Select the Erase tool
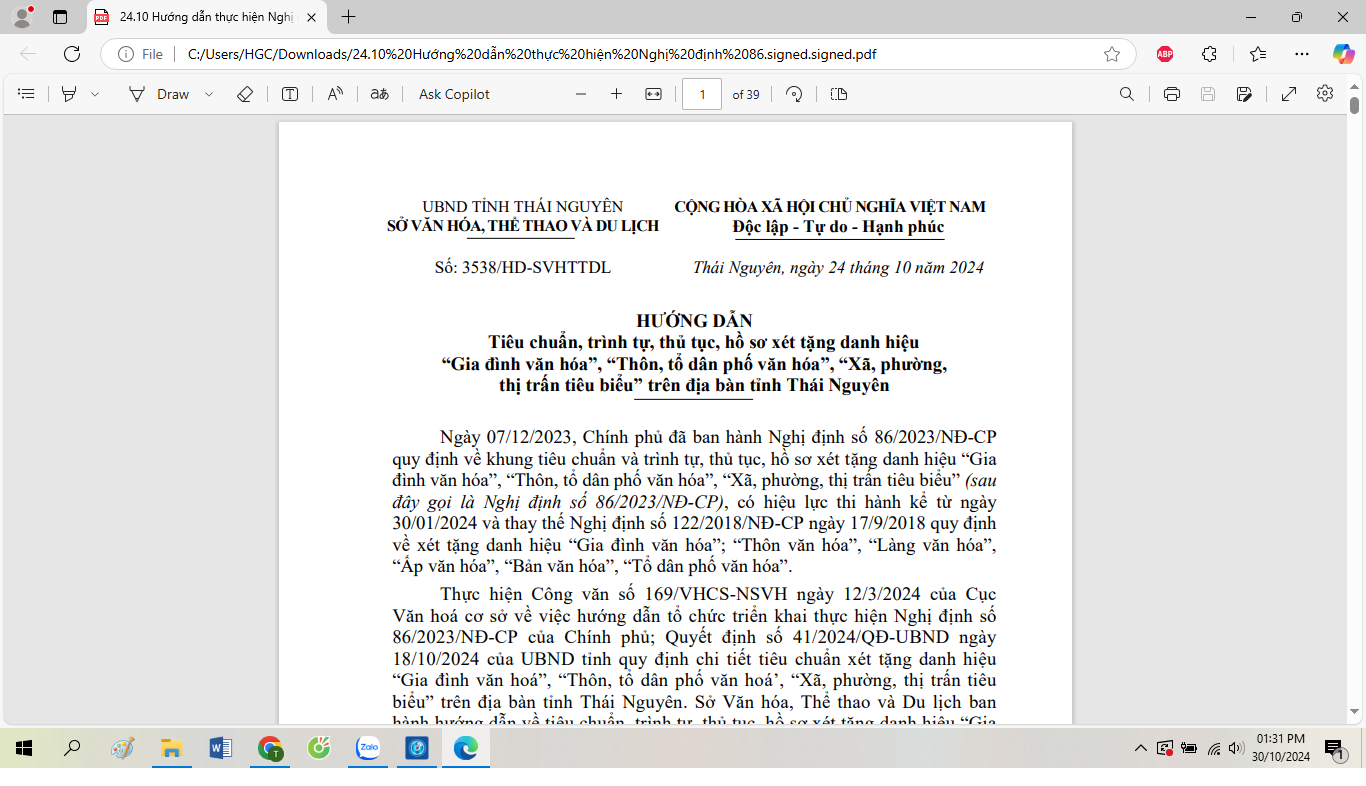 [x=245, y=94]
